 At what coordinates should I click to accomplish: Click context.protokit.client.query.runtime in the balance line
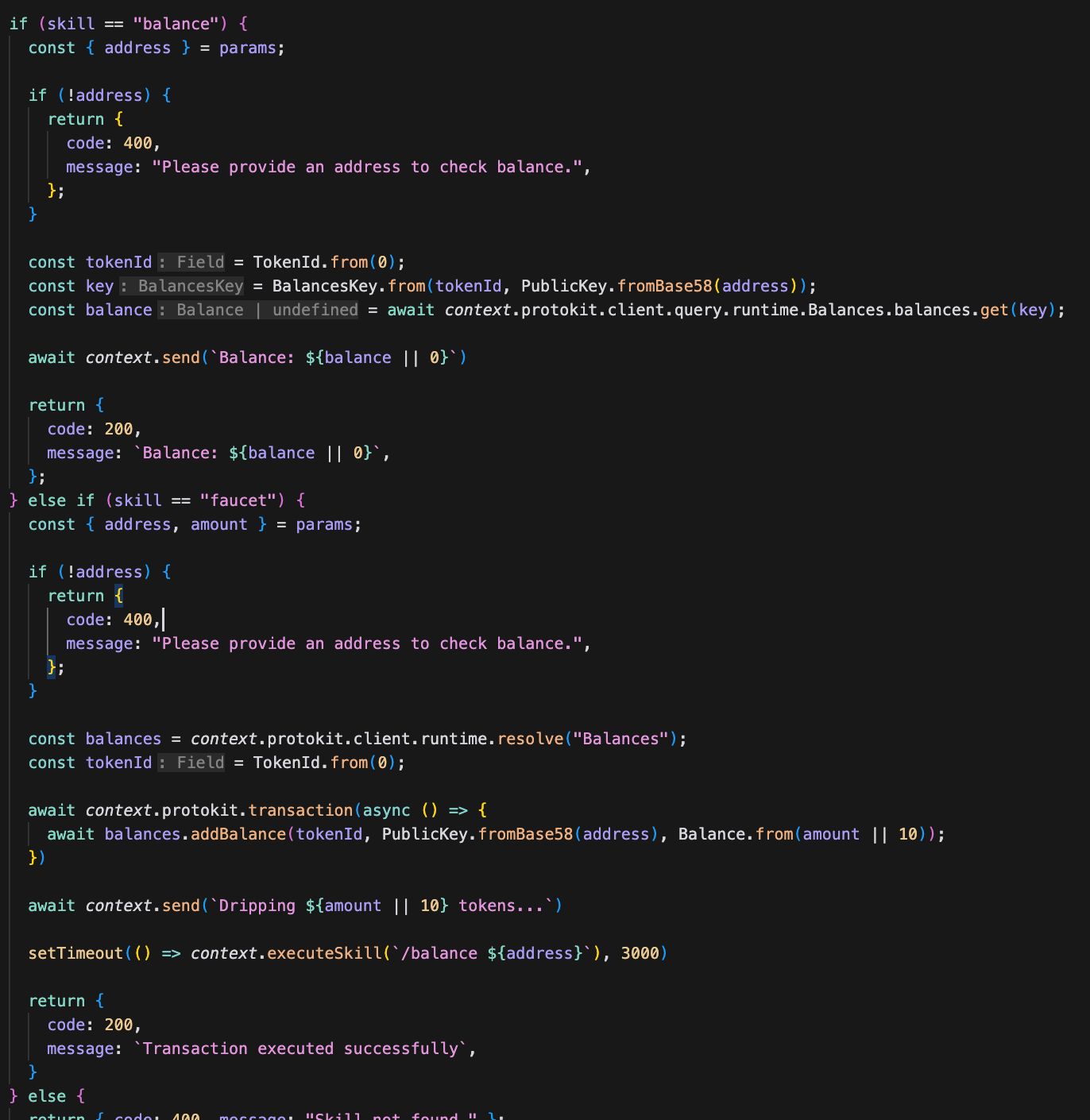point(622,310)
